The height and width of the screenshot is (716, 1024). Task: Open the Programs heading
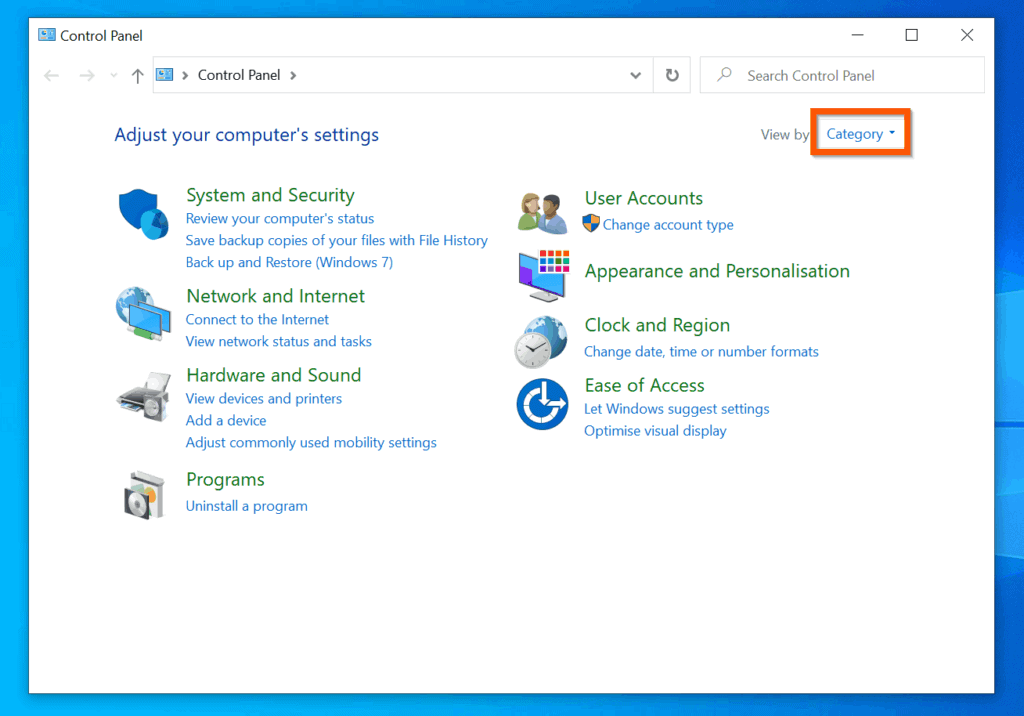point(225,480)
